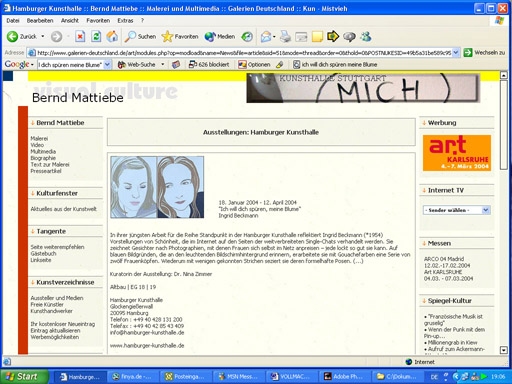Image resolution: width=512 pixels, height=384 pixels.
Task: Open the Favoriten menu
Action: [98, 21]
